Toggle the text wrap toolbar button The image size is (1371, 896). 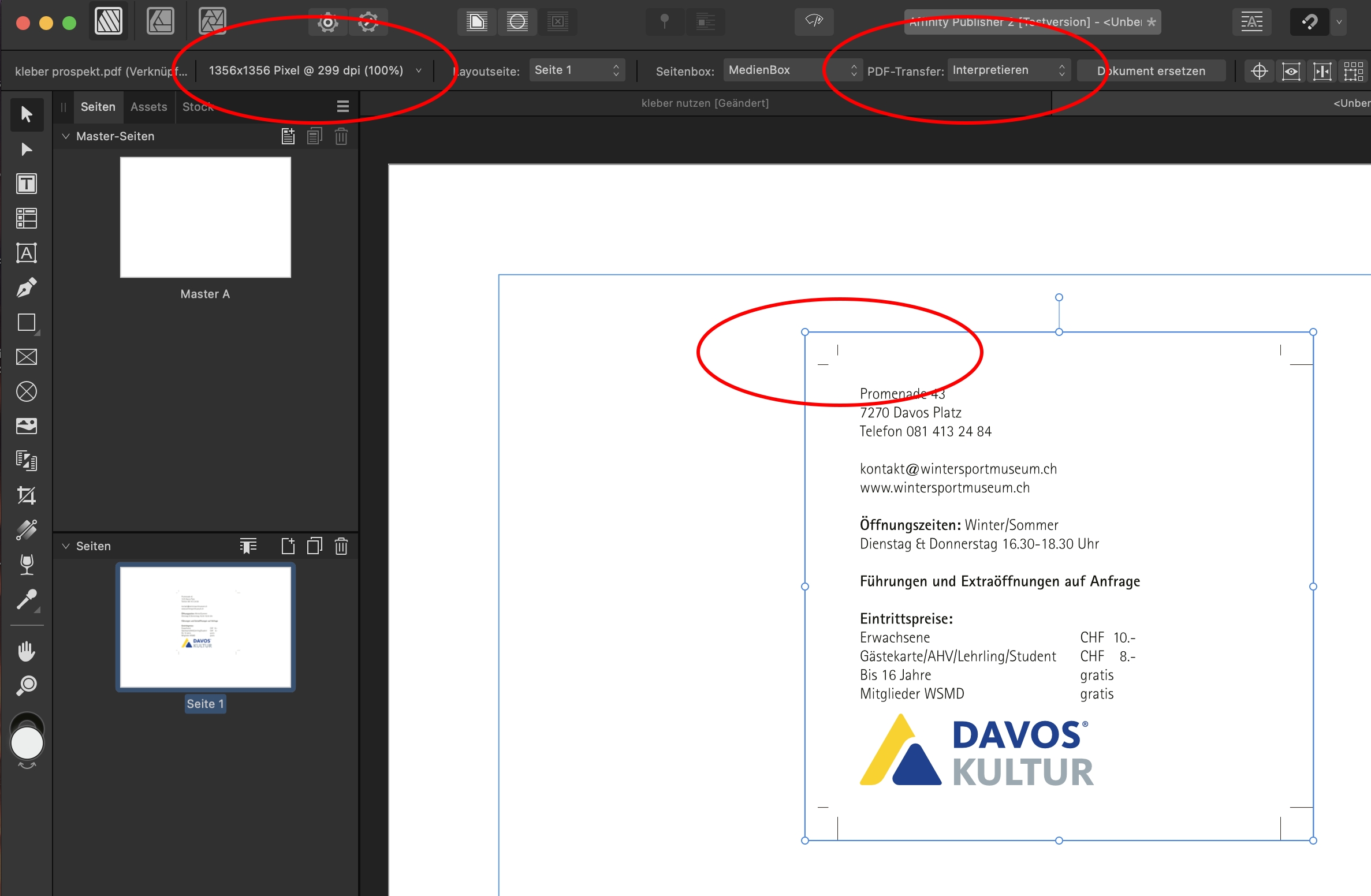click(x=705, y=22)
